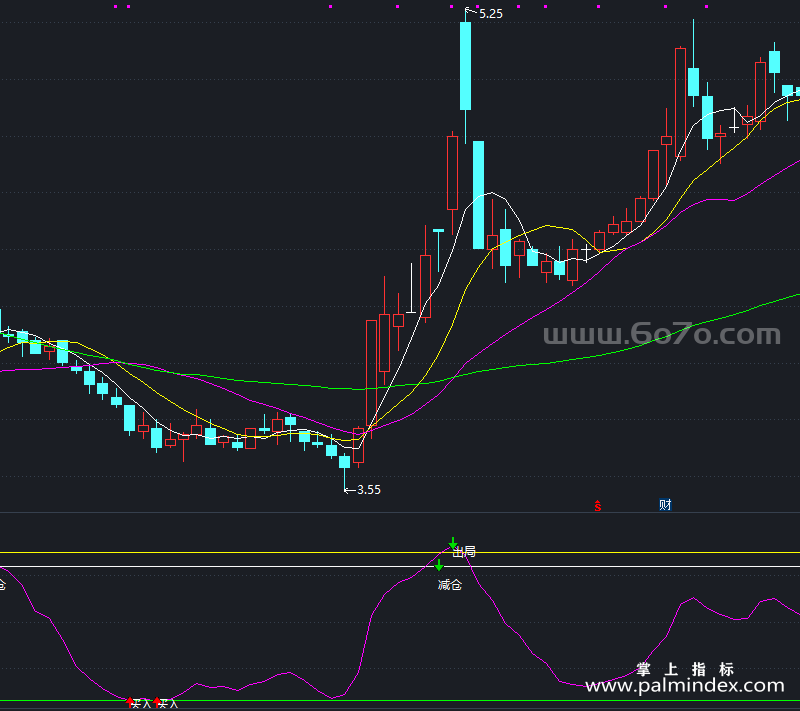The width and height of the screenshot is (800, 711).
Task: Select the 出局 exit signal label
Action: pos(464,552)
